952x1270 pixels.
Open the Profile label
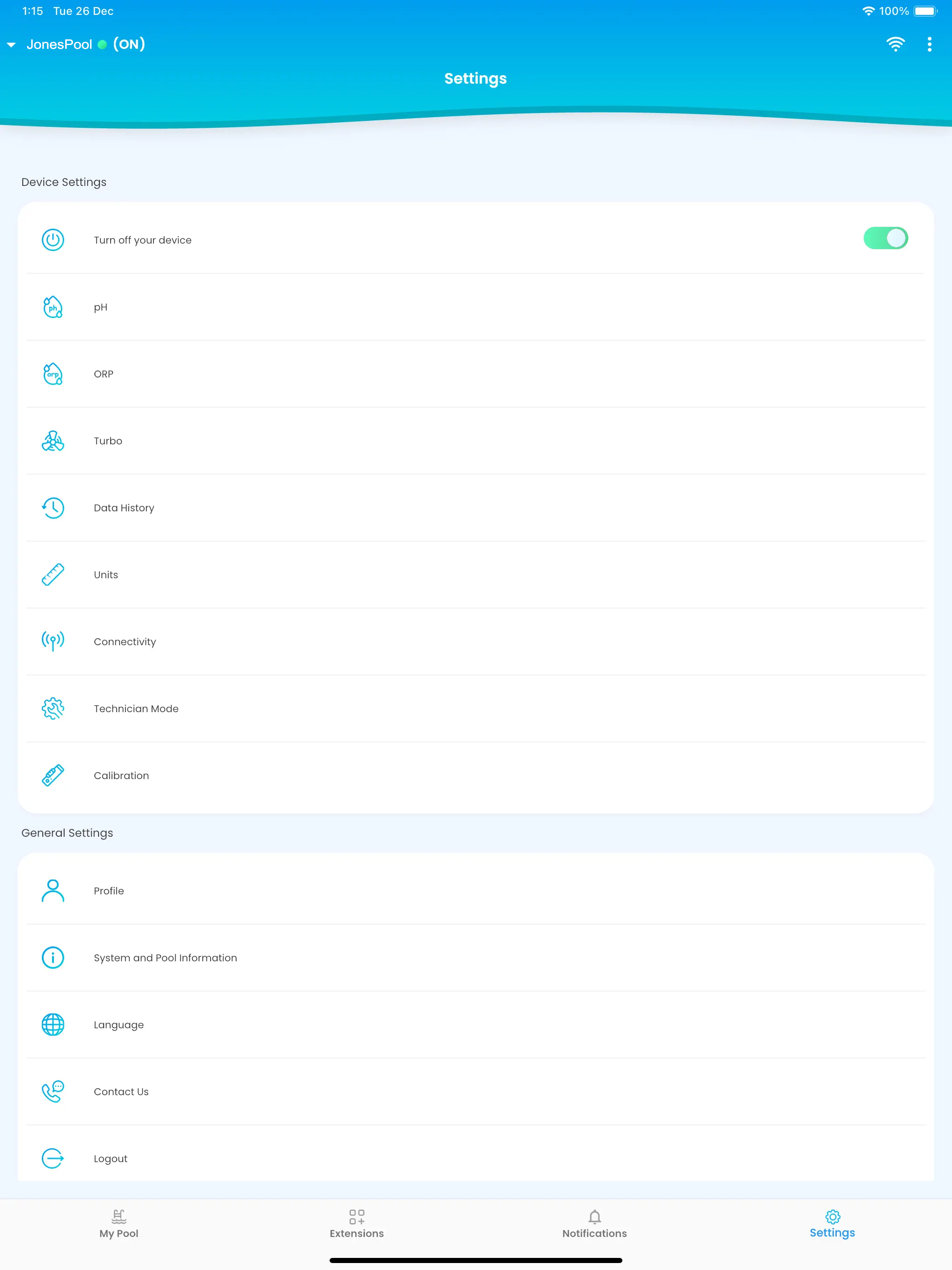(108, 891)
